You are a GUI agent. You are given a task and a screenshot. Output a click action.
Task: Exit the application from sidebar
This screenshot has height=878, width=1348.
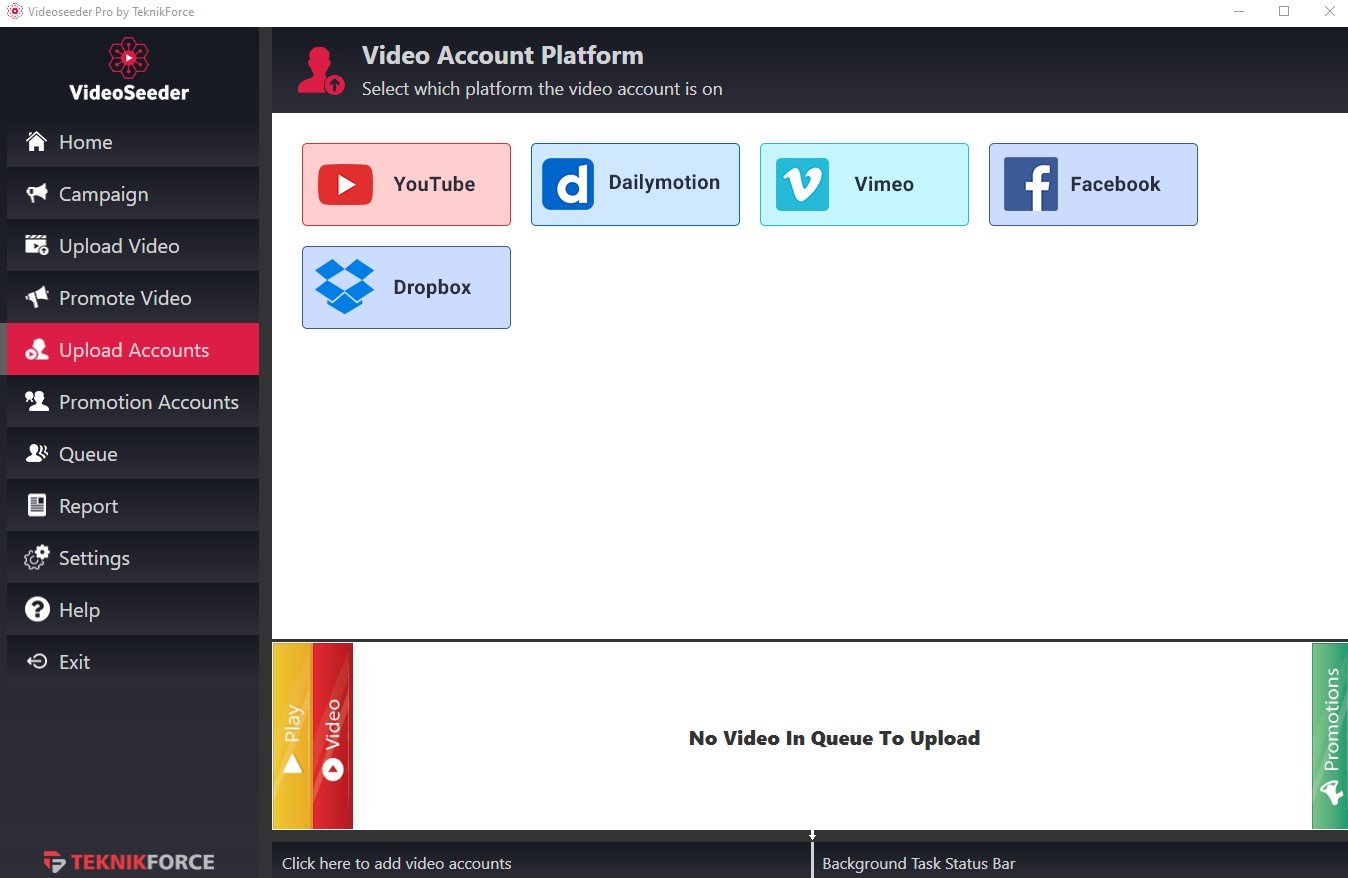point(74,662)
